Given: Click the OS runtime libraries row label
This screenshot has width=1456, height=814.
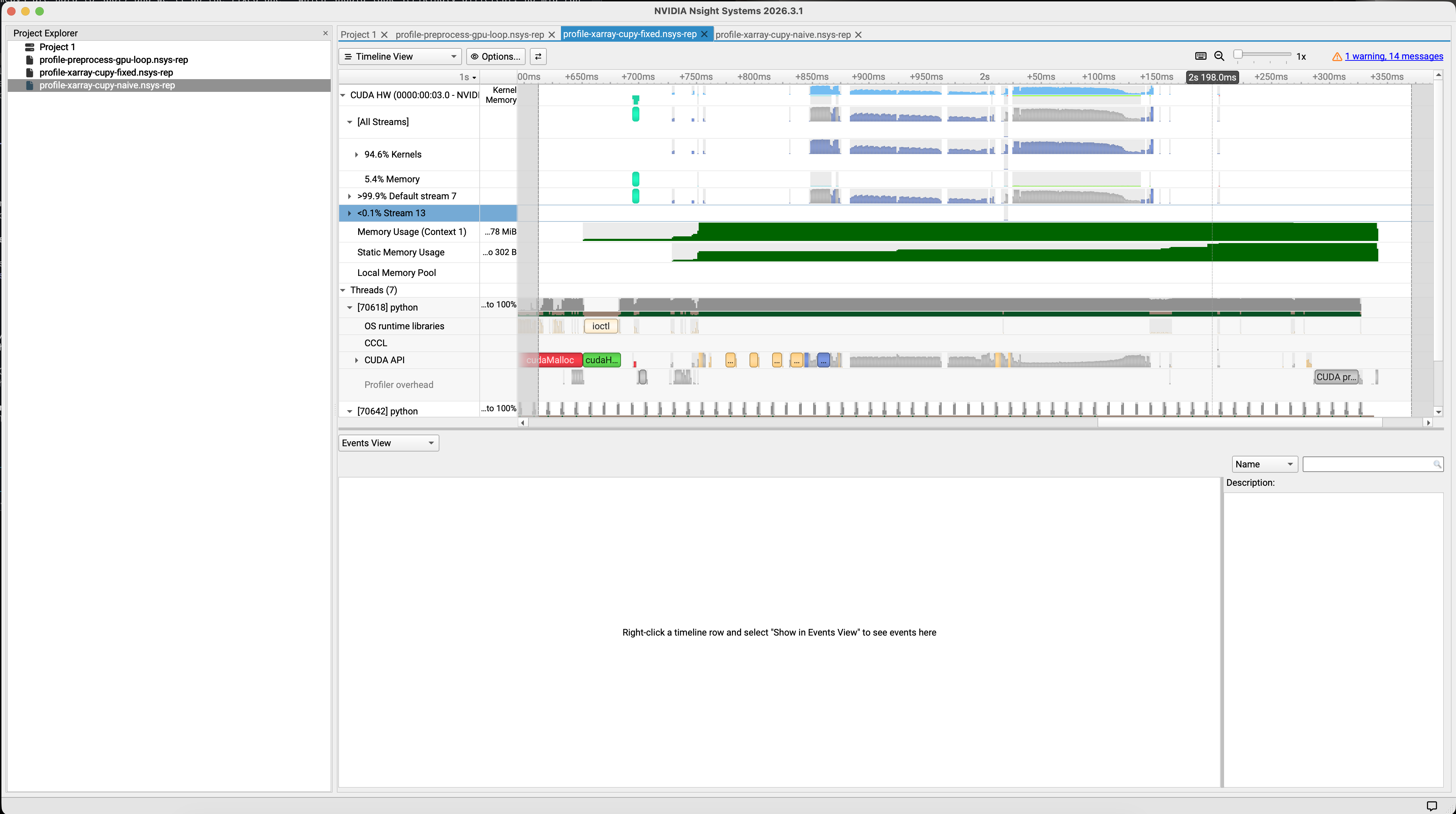Looking at the screenshot, I should pos(404,326).
